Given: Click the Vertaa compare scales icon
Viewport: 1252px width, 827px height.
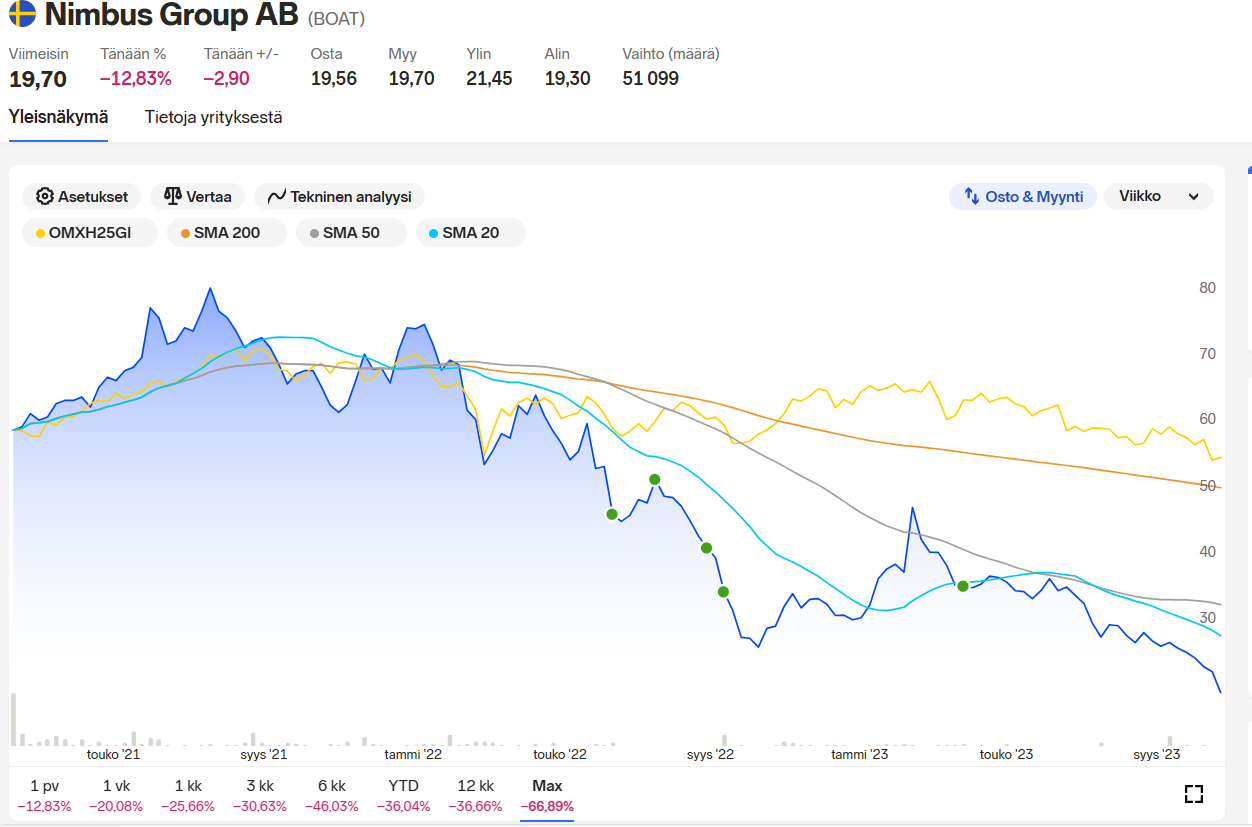Looking at the screenshot, I should coord(173,197).
